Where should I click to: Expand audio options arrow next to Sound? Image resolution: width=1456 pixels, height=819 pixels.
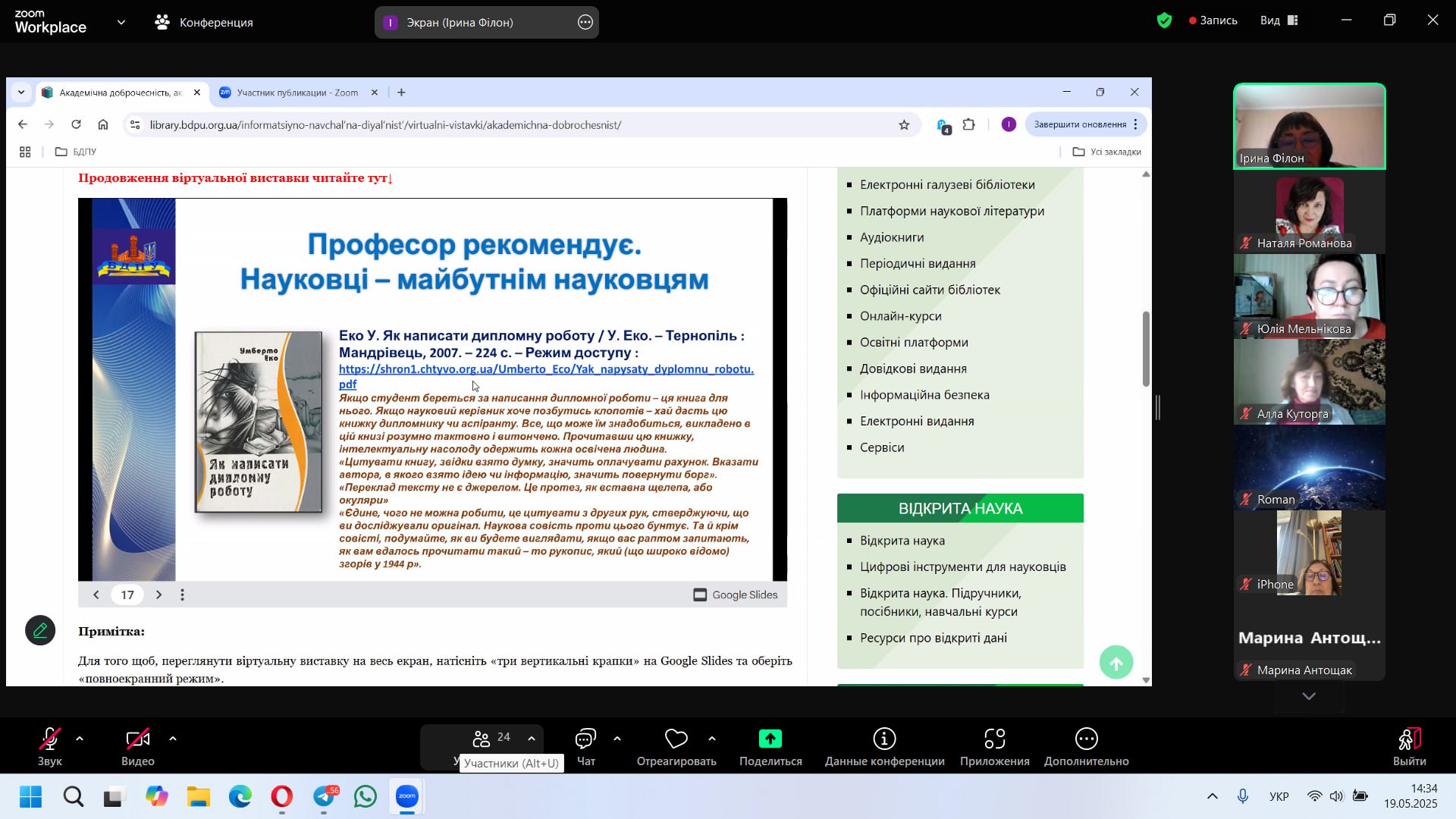pos(80,738)
